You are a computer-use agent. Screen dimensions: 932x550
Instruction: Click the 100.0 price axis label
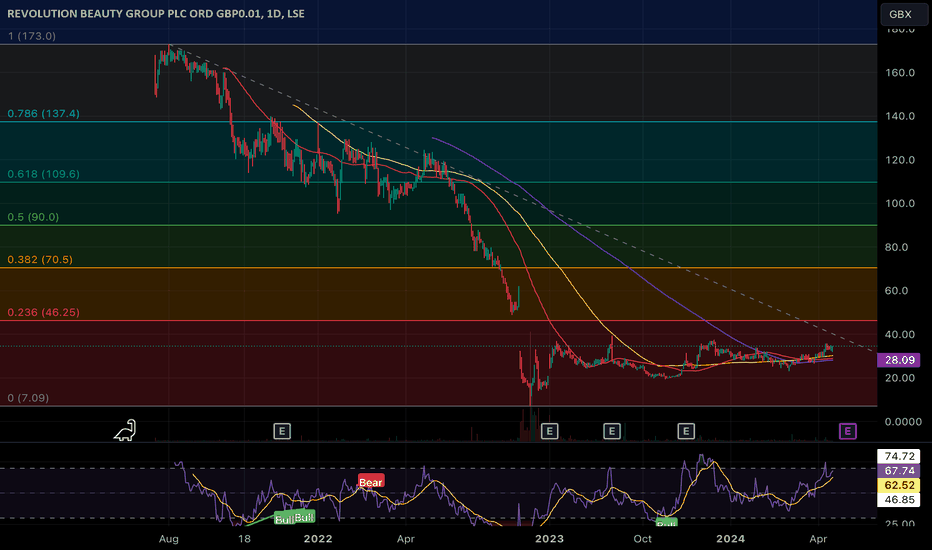coord(900,203)
